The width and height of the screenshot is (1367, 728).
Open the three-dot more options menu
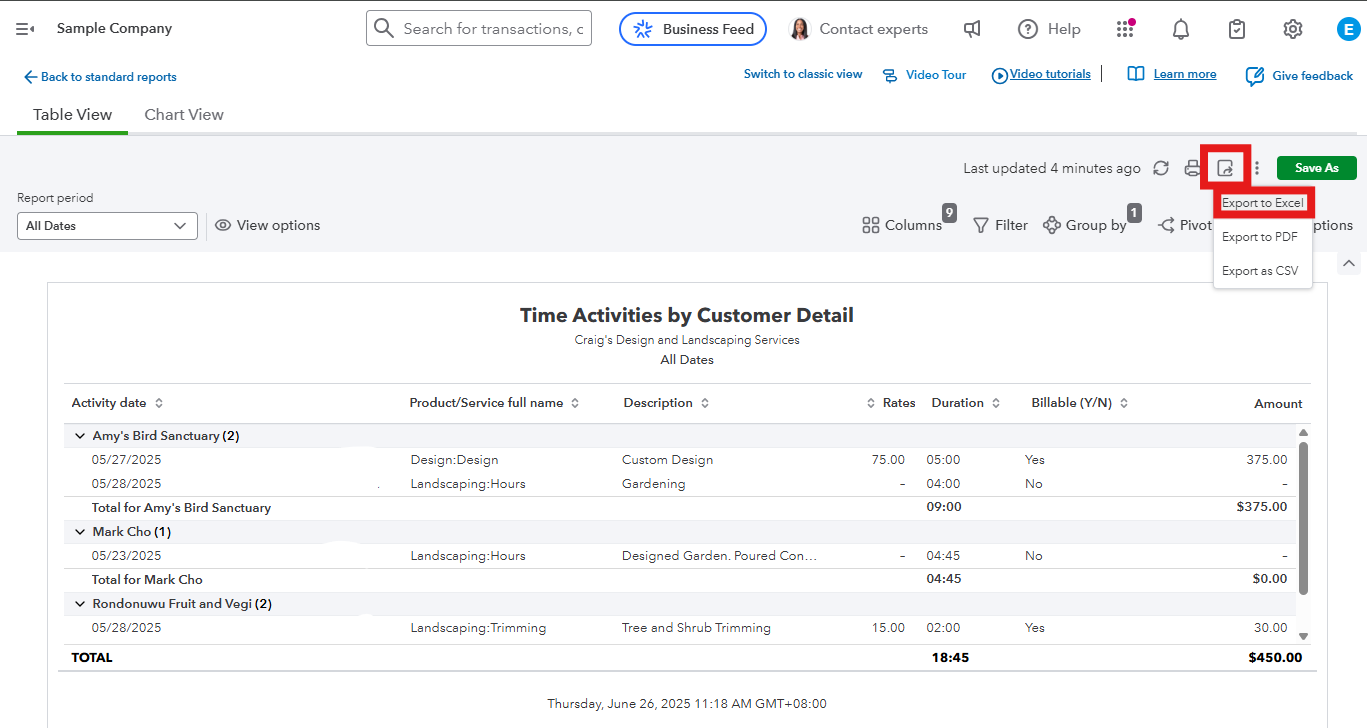coord(1257,168)
